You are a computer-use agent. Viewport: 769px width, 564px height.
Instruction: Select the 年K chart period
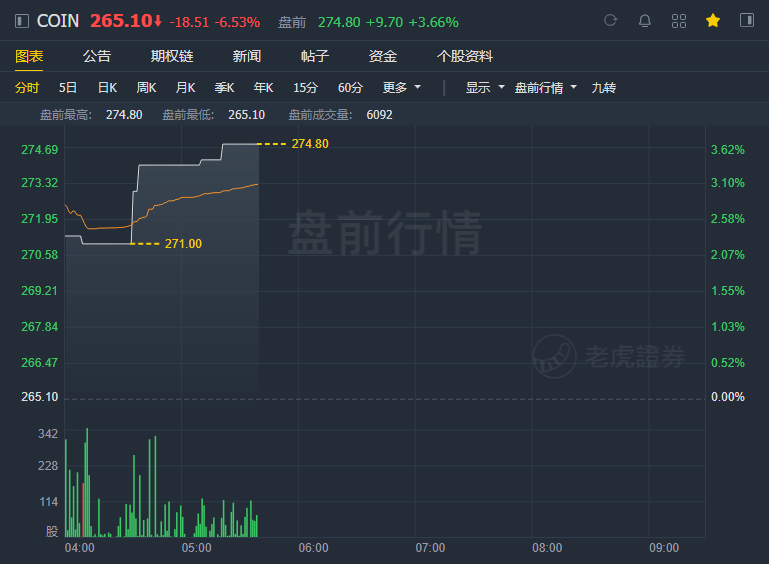click(x=263, y=88)
